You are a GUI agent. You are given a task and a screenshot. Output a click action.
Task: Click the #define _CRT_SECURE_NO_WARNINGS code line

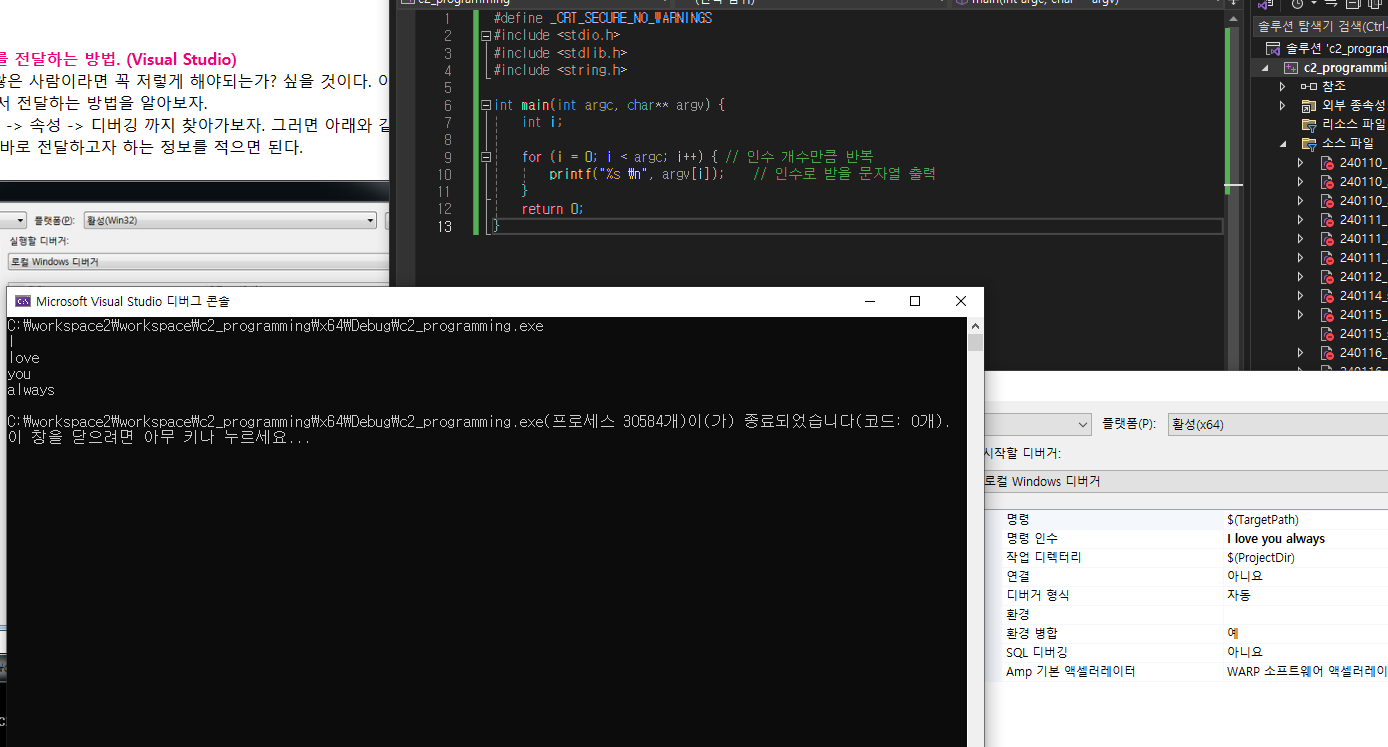[x=602, y=18]
